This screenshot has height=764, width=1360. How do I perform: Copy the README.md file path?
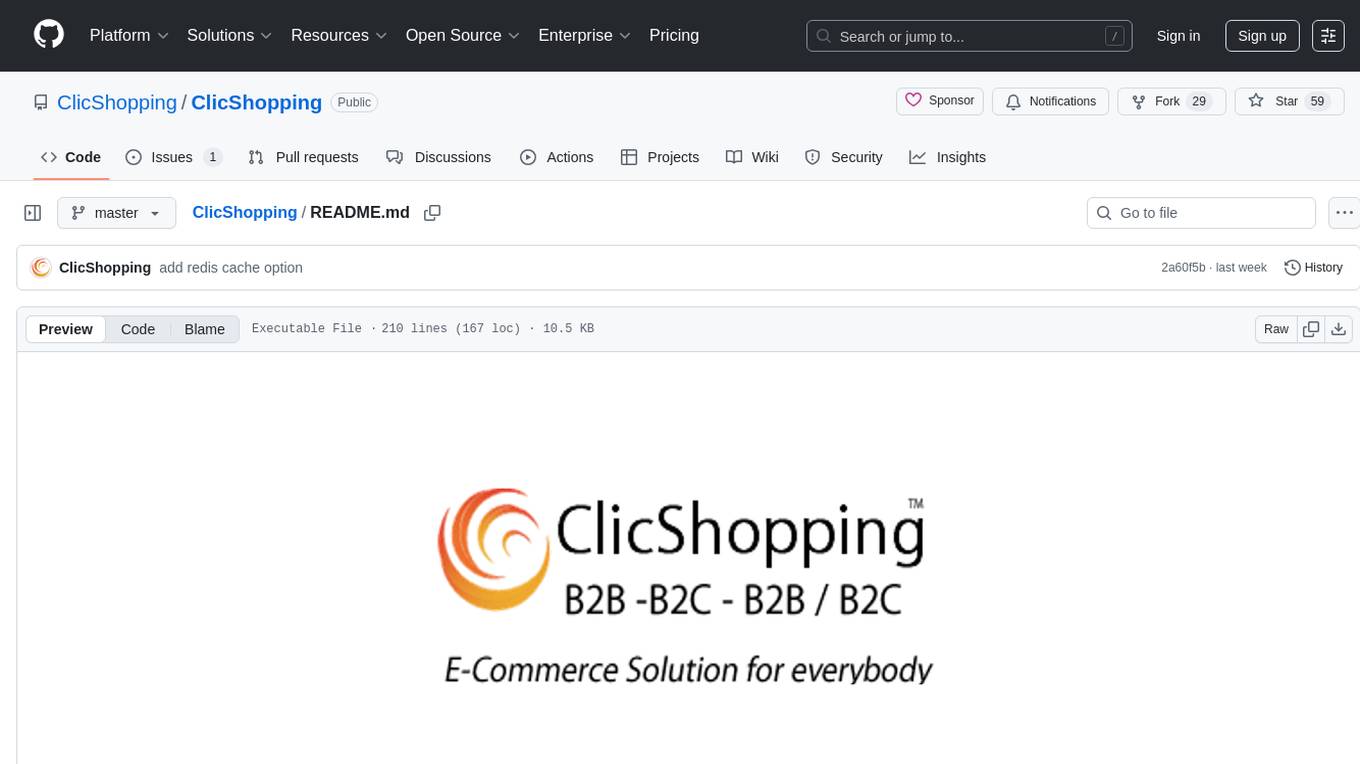(x=432, y=213)
